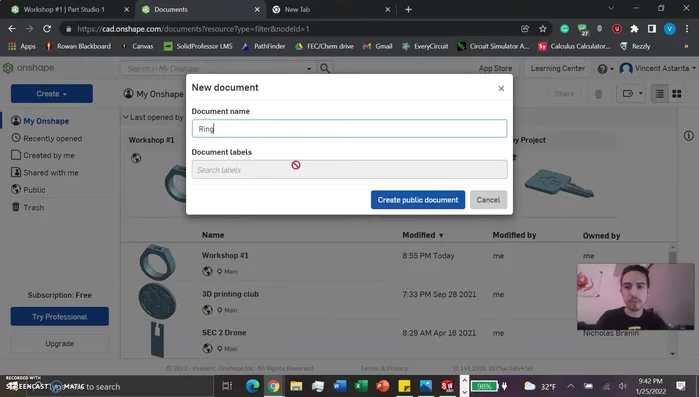Image resolution: width=699 pixels, height=397 pixels.
Task: Click Try Professional button
Action: click(x=60, y=316)
